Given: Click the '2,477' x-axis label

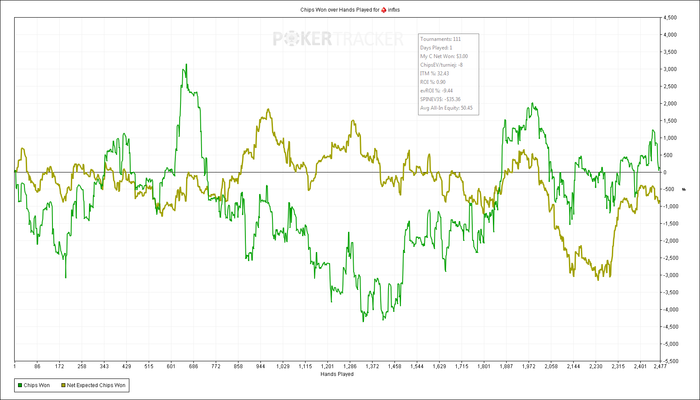Looking at the screenshot, I should tap(659, 367).
